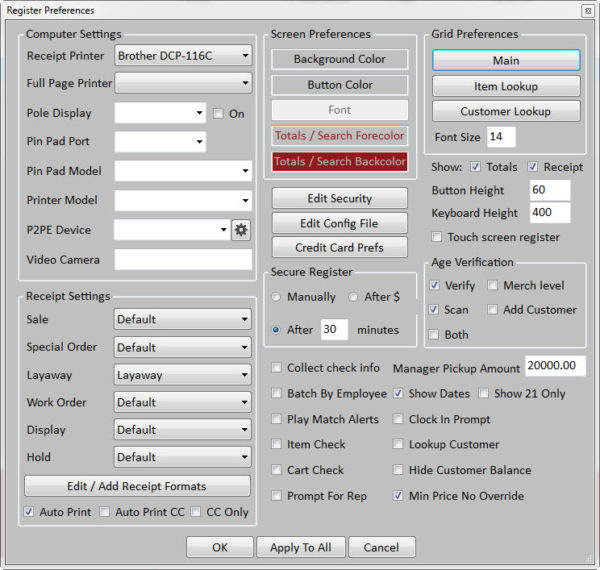Screen dimensions: 600x570
Task: Click the Totals / Search Backcolor swatch
Action: click(339, 161)
